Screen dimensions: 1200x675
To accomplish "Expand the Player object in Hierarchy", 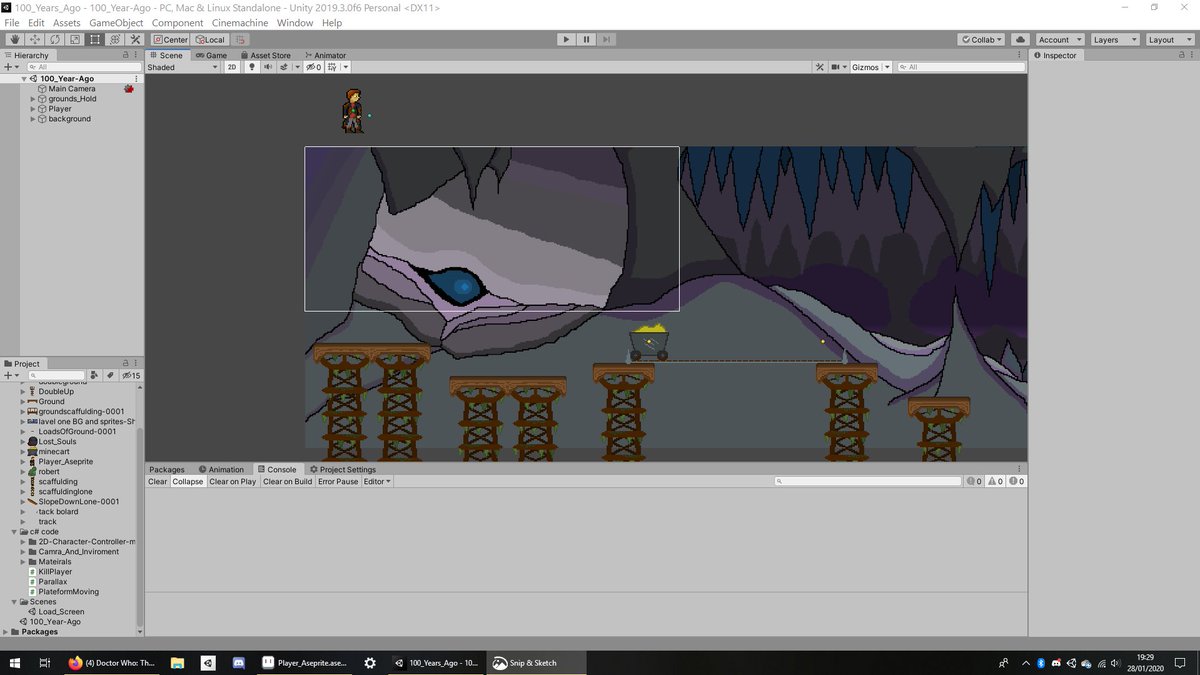I will click(33, 109).
